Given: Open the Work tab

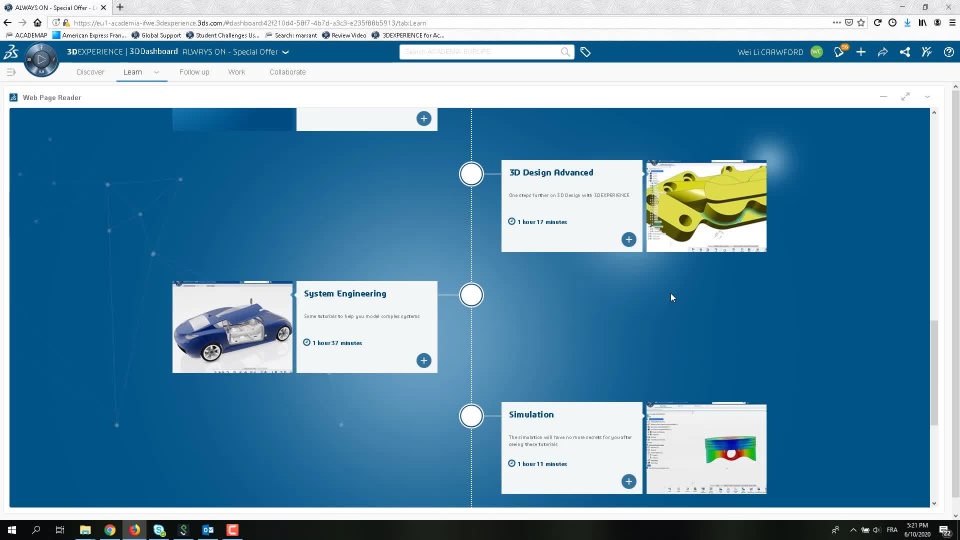Looking at the screenshot, I should point(236,72).
